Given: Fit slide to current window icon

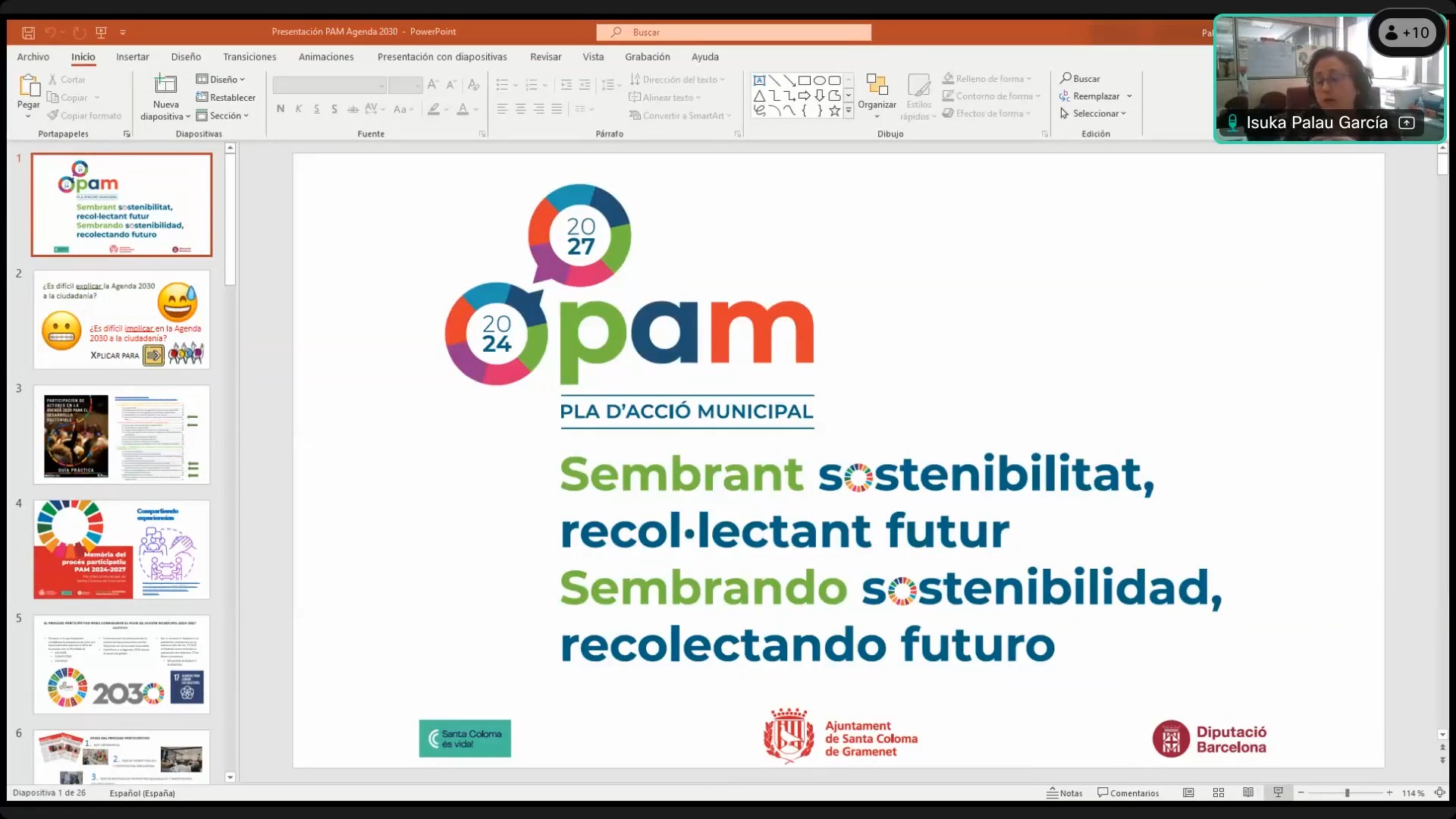Looking at the screenshot, I should [x=1439, y=793].
